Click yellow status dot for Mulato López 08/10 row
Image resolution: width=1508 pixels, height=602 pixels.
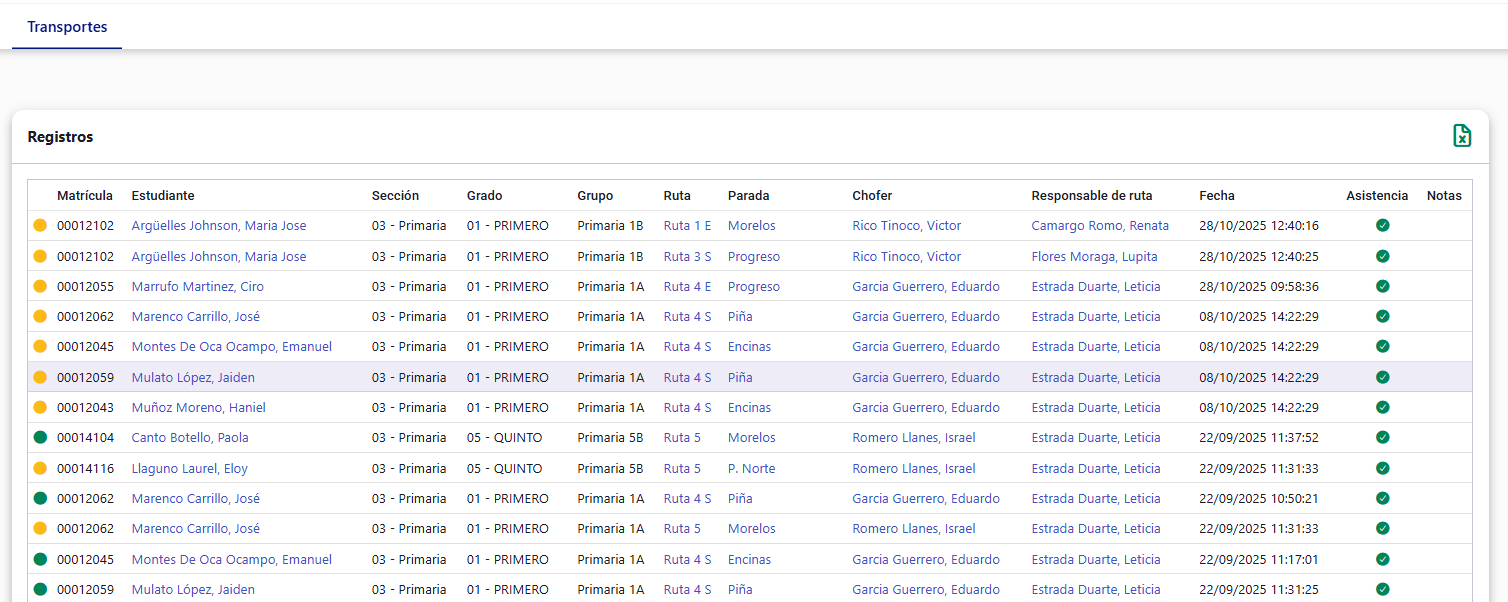[40, 378]
